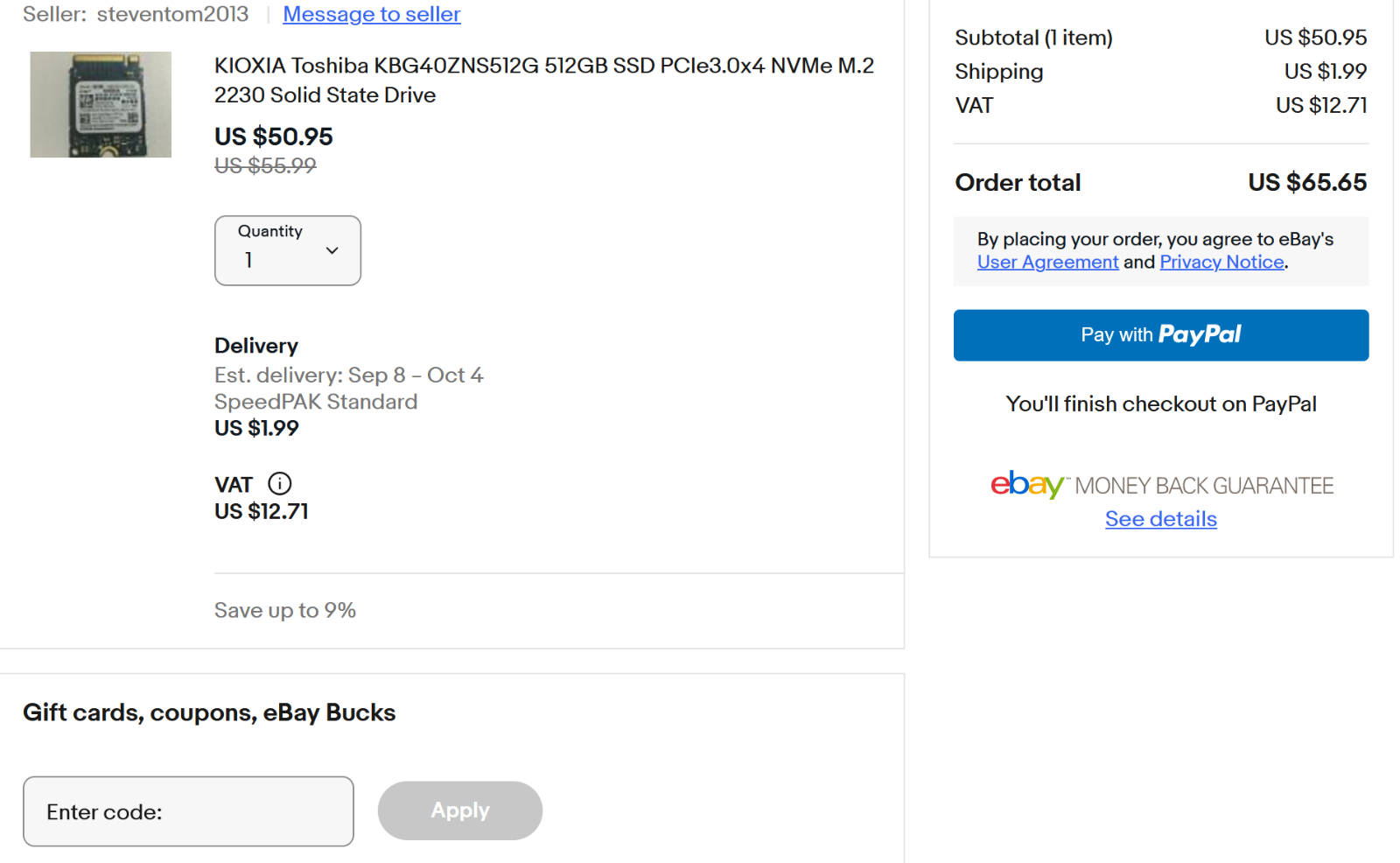The height and width of the screenshot is (863, 1400).
Task: Click the Enter code input field
Action: tap(188, 811)
